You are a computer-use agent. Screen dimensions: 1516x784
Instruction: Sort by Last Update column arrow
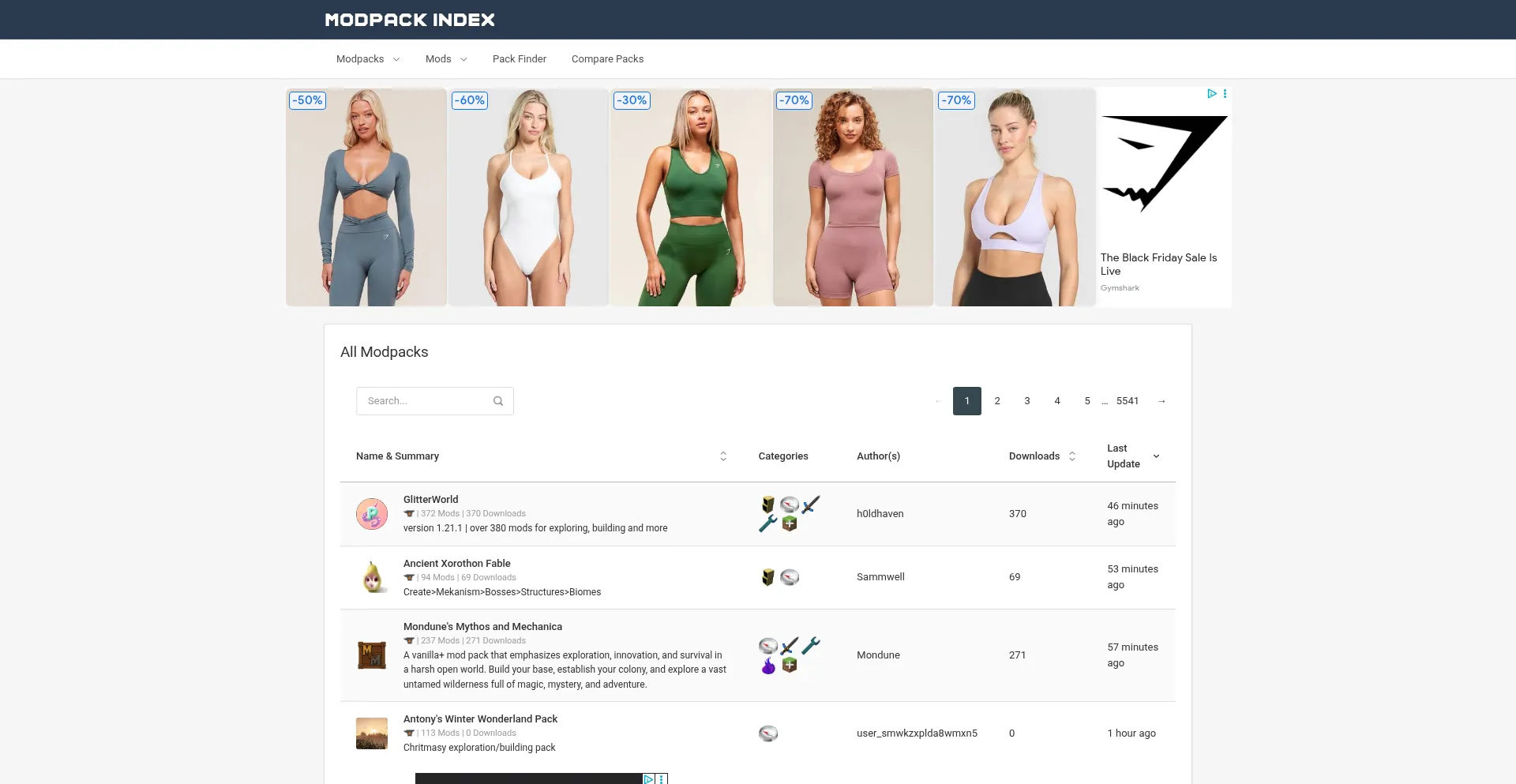click(1156, 456)
